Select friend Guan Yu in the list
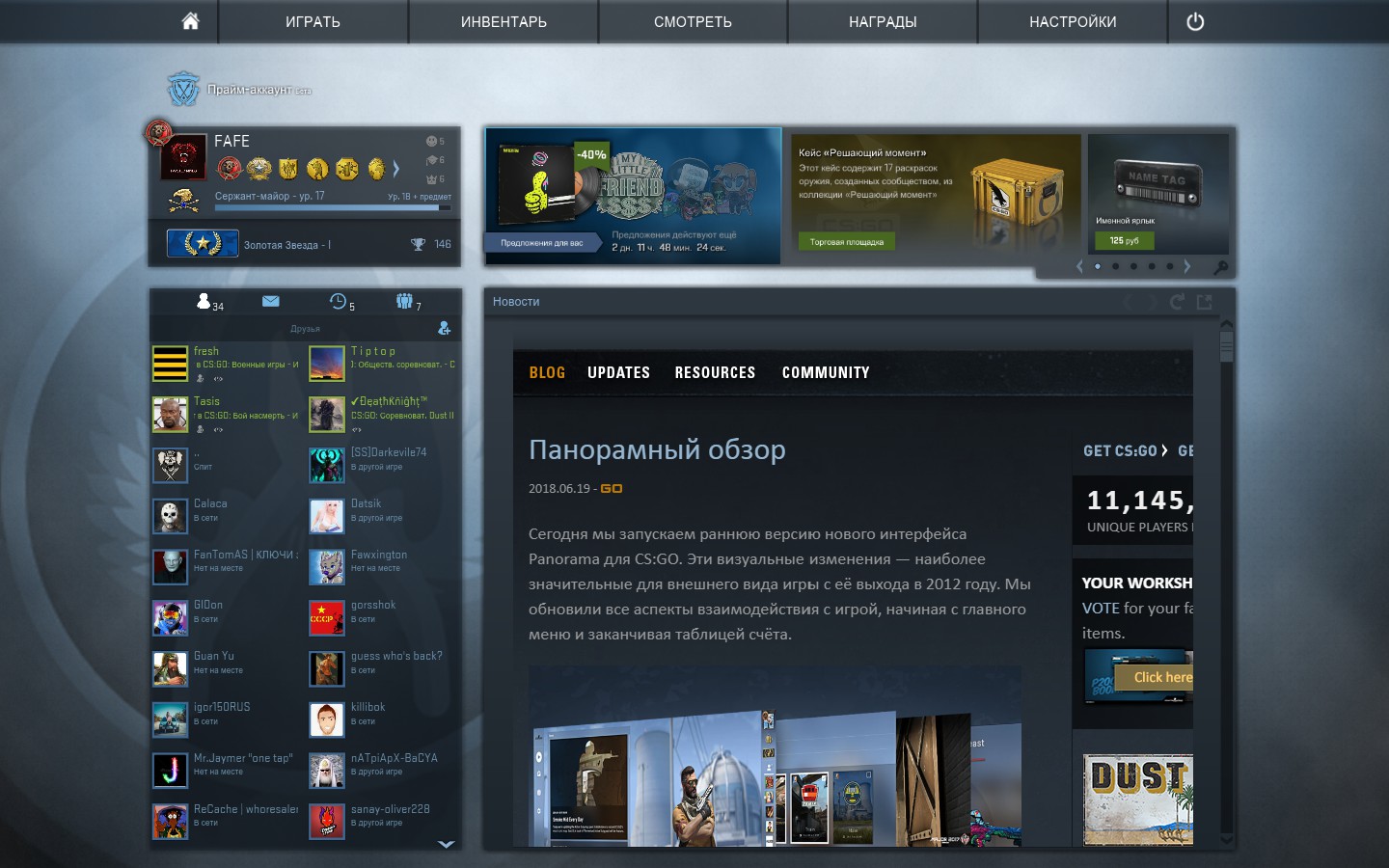The height and width of the screenshot is (868, 1389). 227,668
